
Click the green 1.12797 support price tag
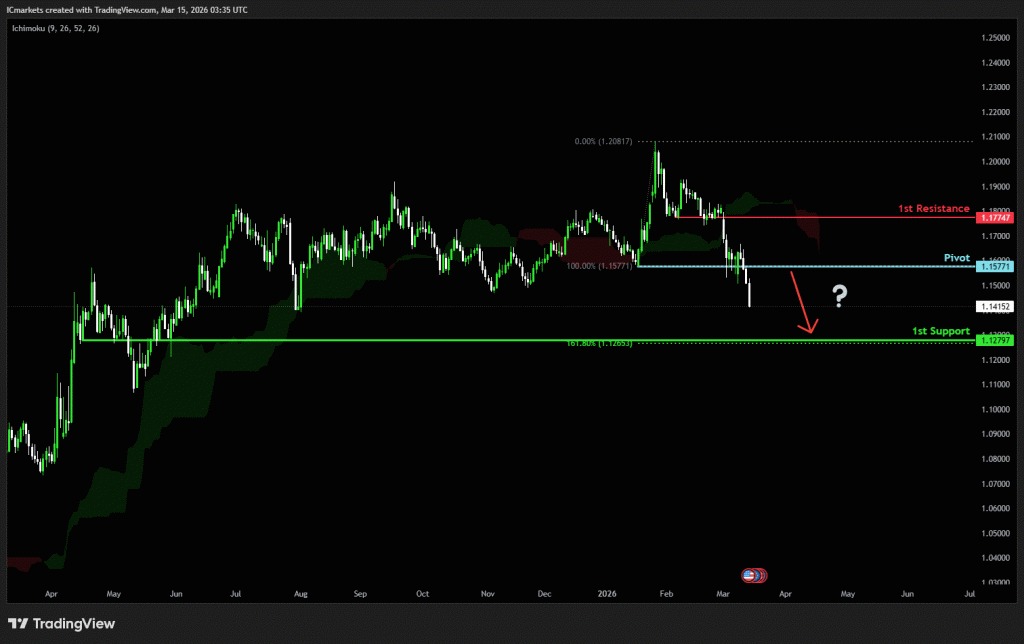996,341
